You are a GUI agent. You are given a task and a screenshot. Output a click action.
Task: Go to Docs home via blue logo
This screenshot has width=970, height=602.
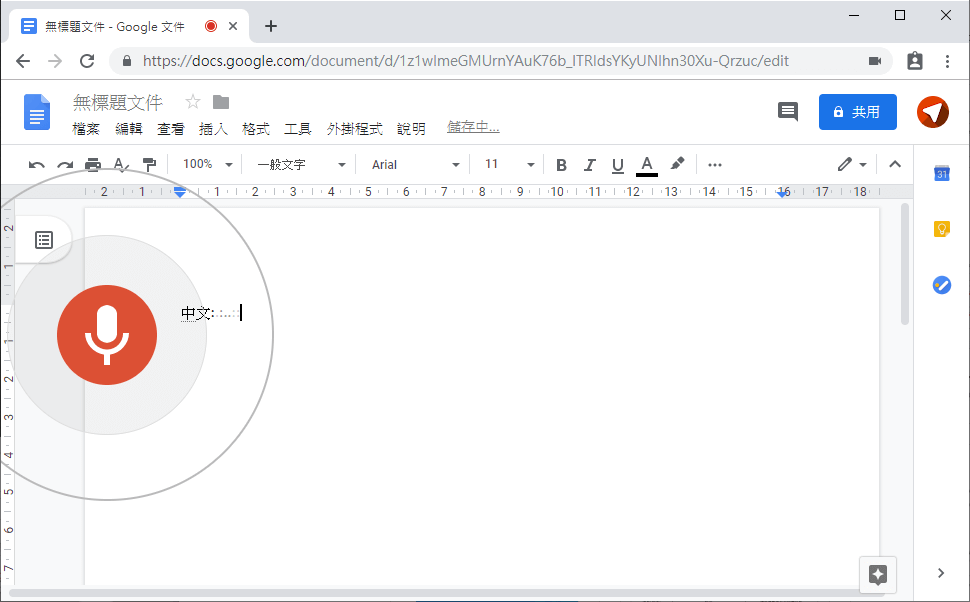pyautogui.click(x=37, y=112)
